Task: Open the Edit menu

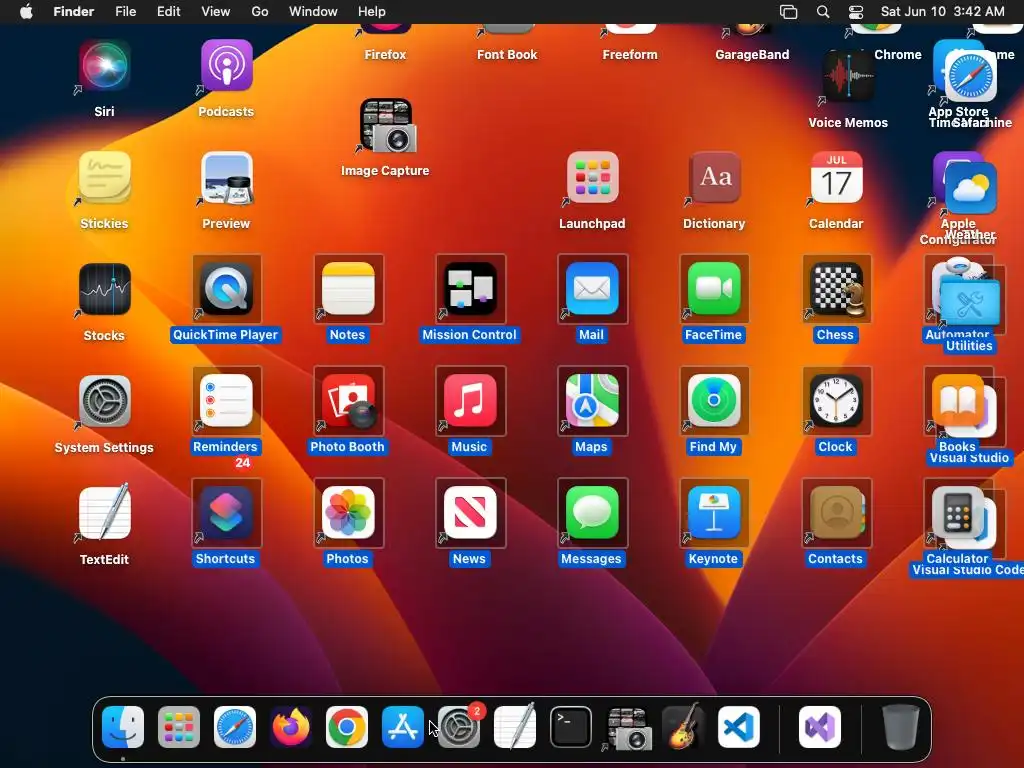Action: [x=168, y=12]
